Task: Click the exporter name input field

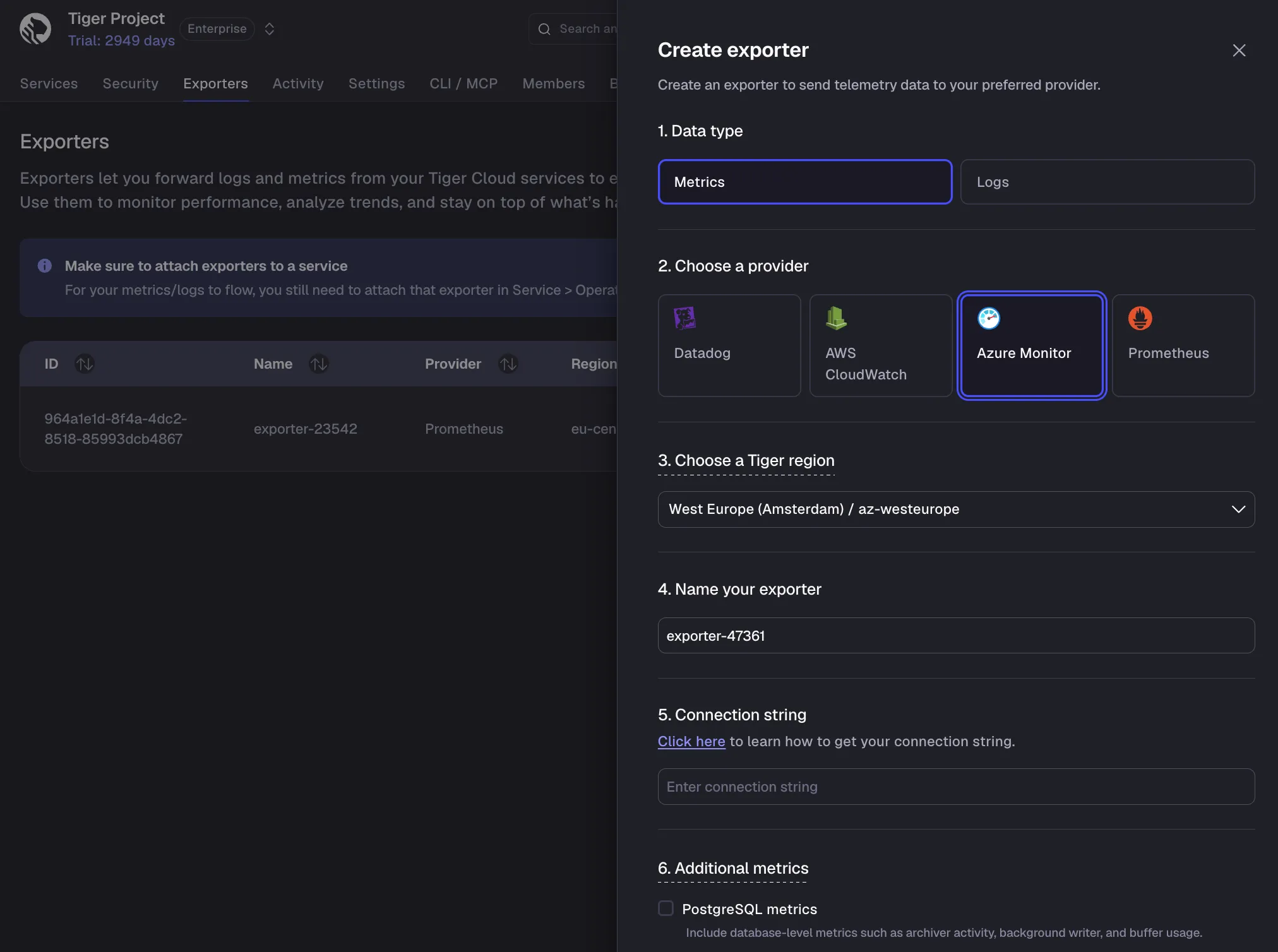Action: coord(956,636)
